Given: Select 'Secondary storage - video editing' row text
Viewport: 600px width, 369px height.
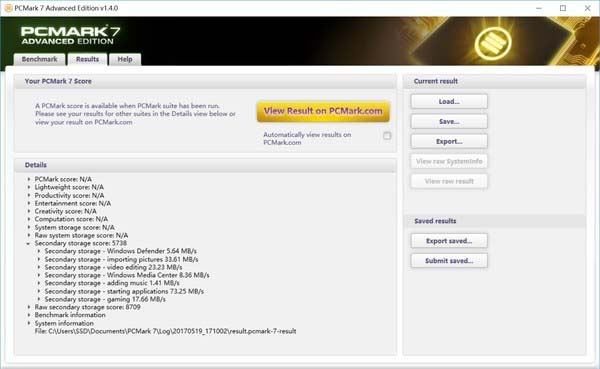Looking at the screenshot, I should [113, 267].
